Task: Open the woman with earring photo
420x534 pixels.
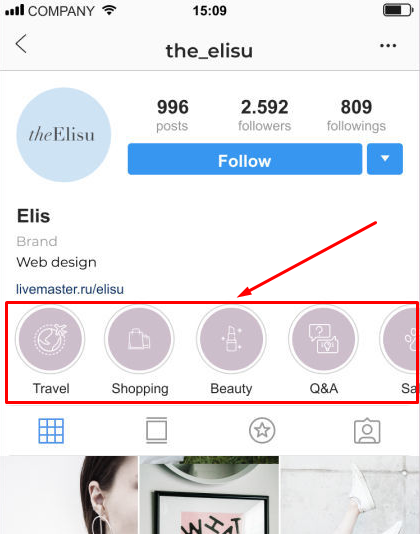Action: (x=71, y=495)
